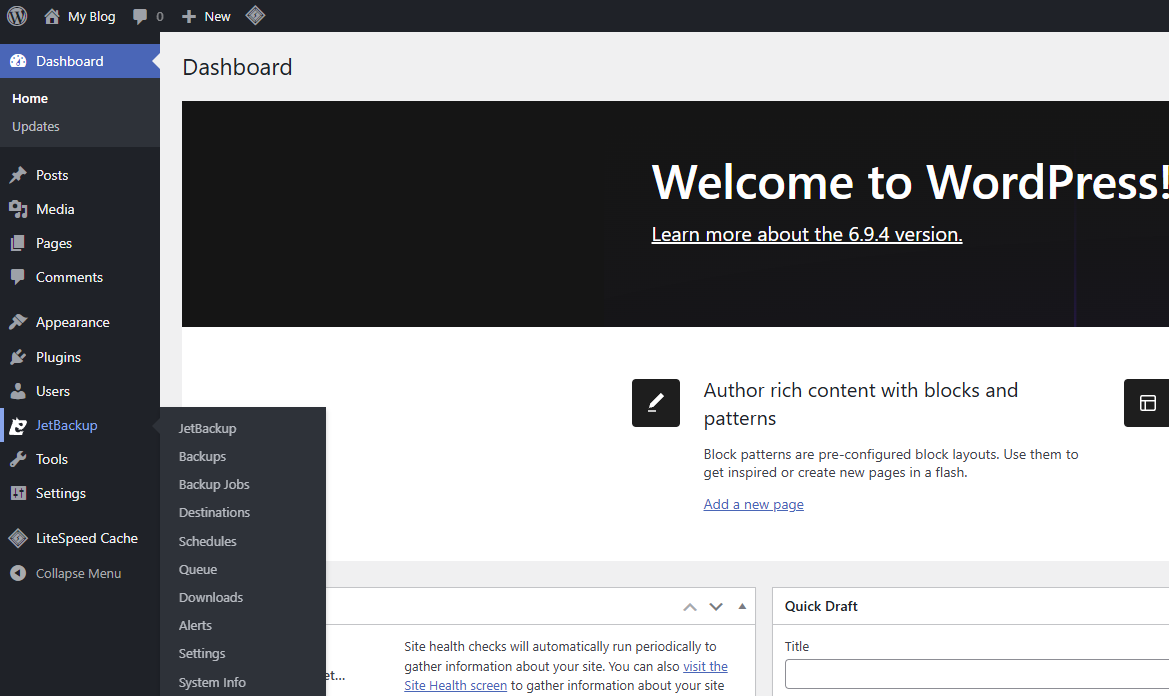Click the Media icon in sidebar
The height and width of the screenshot is (696, 1169).
point(18,209)
